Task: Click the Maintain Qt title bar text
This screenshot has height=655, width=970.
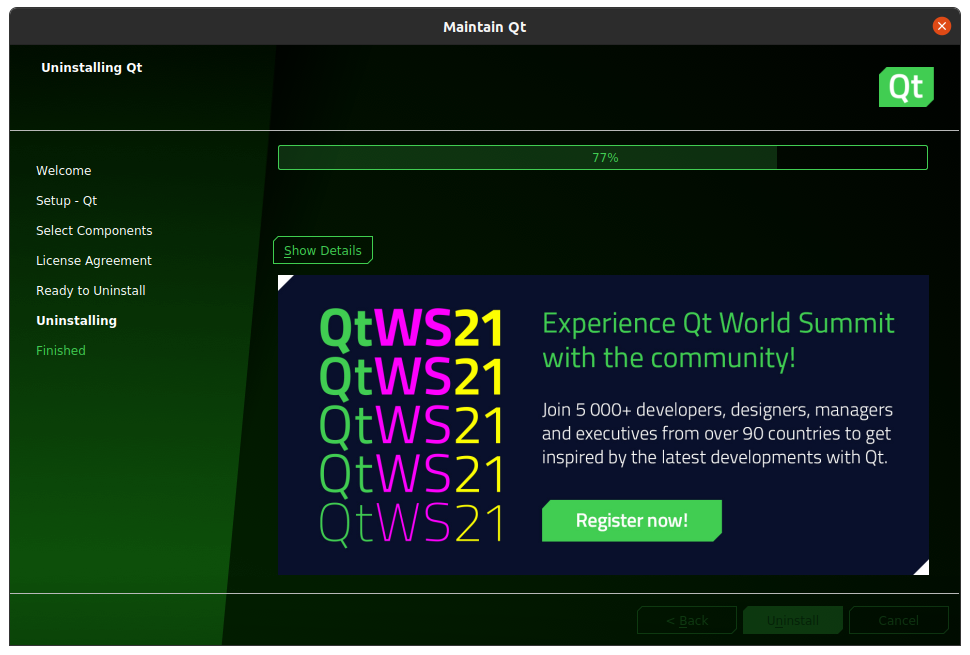Action: click(x=484, y=27)
